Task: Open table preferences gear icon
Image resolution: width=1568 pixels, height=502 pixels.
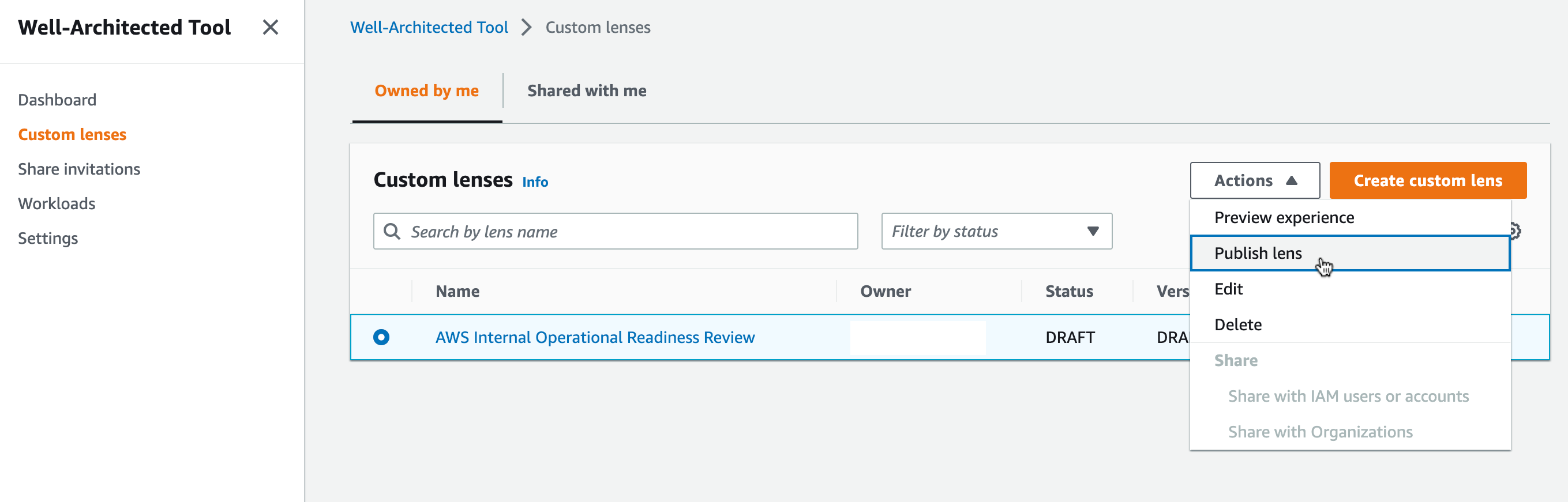Action: [1517, 231]
